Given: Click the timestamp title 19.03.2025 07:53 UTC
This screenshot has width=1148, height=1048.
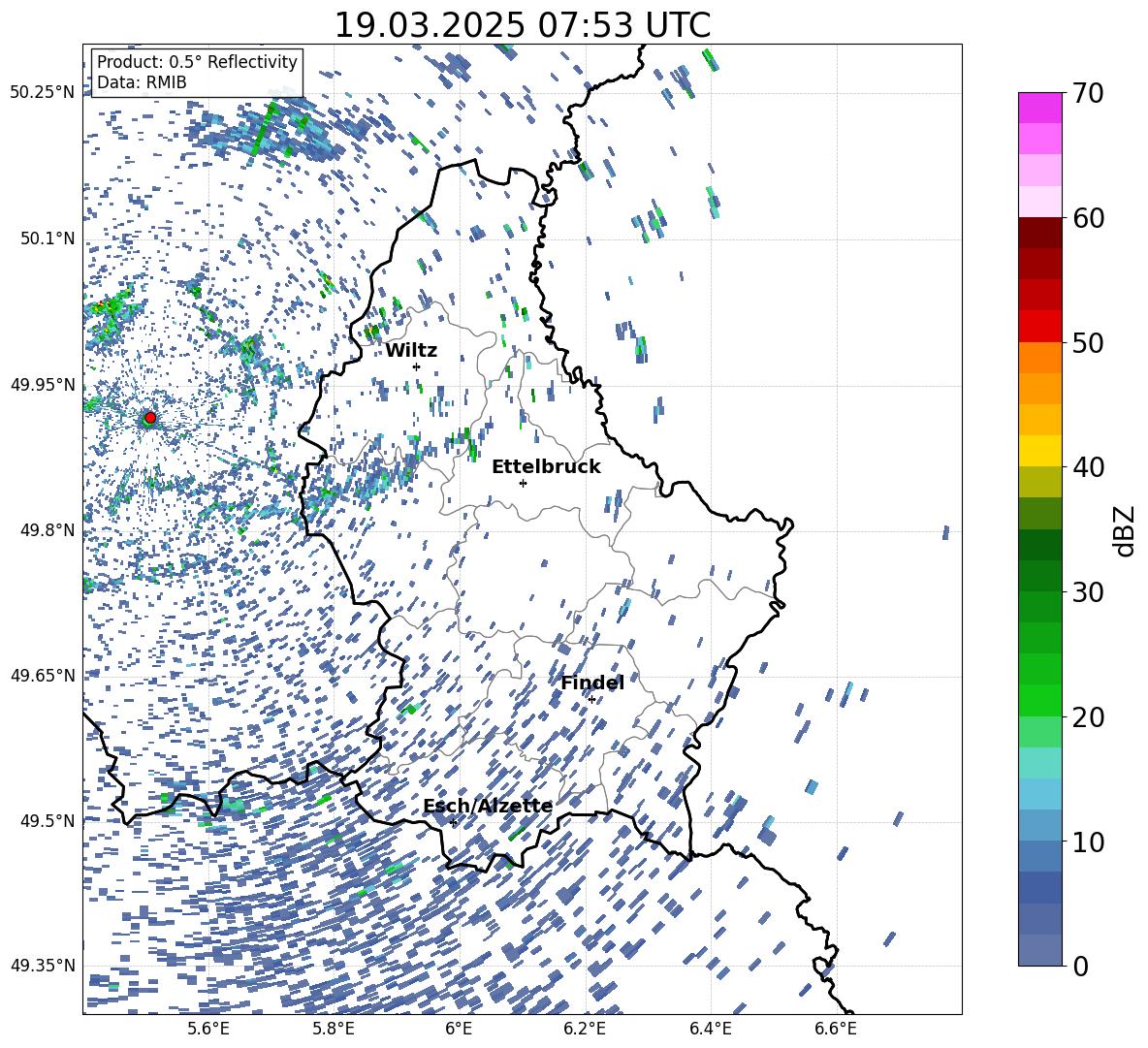Looking at the screenshot, I should tap(523, 25).
